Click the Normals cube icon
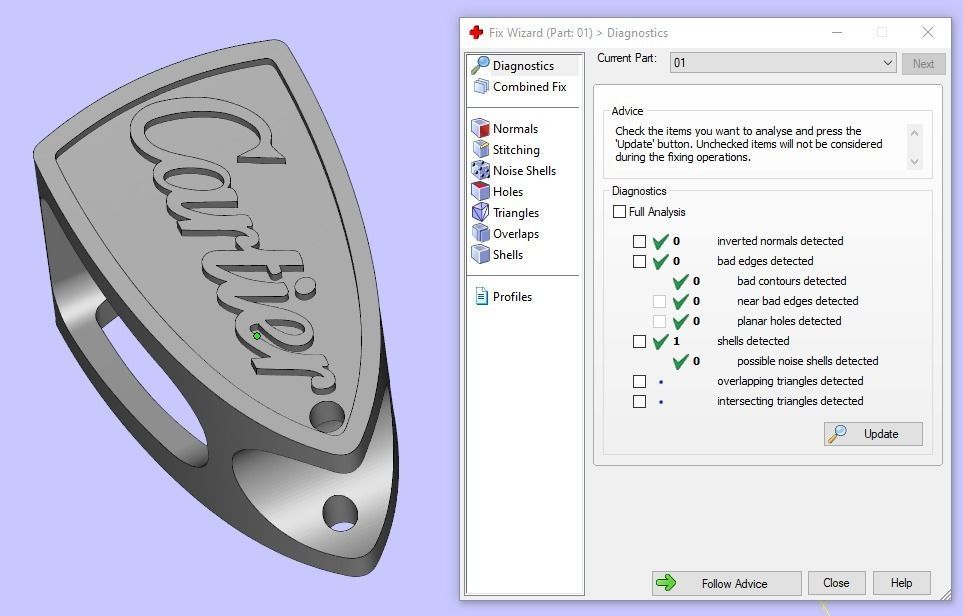This screenshot has height=616, width=963. 480,128
